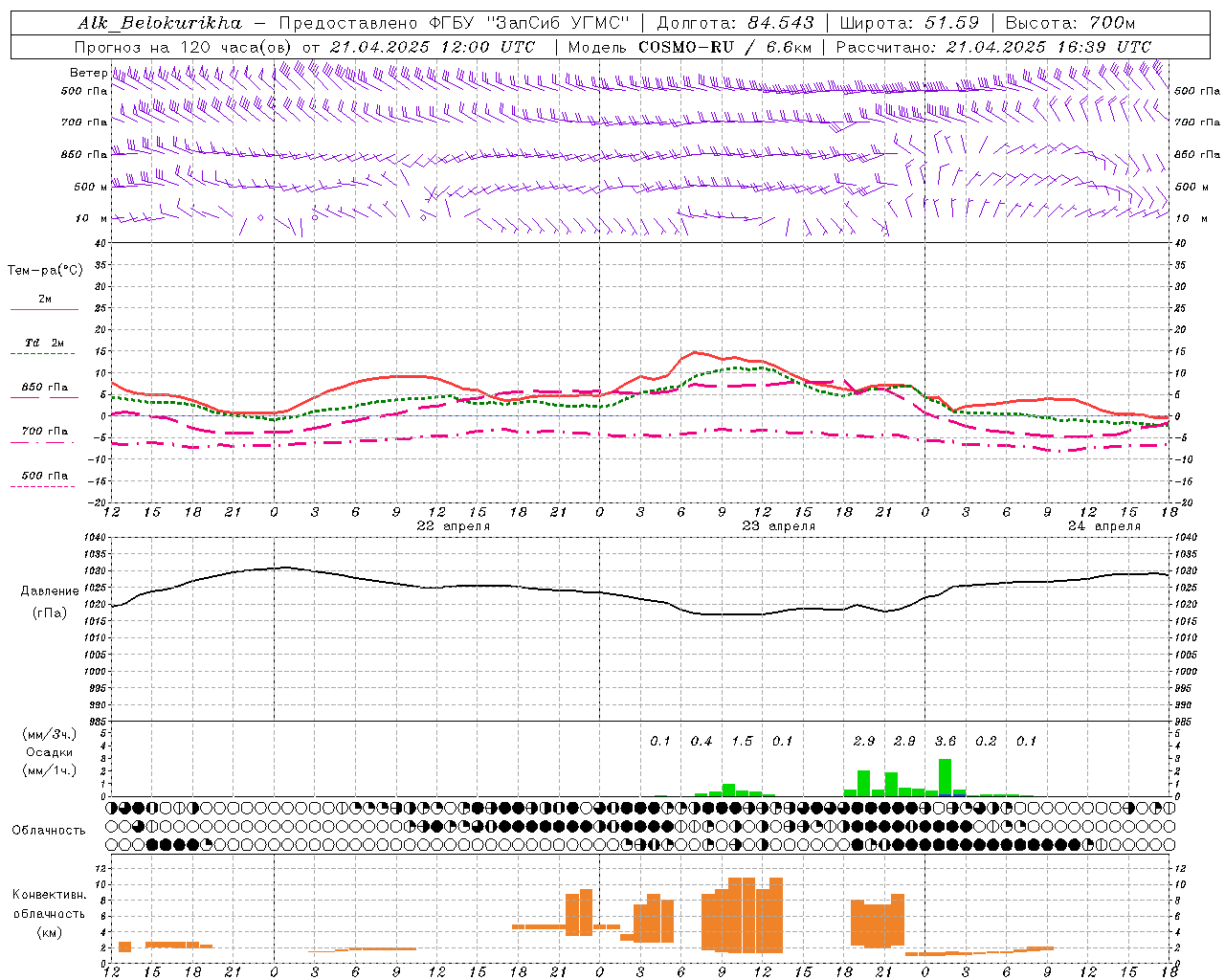Click the 1040 value on the left pressure axis
The height and width of the screenshot is (980, 1225).
(x=94, y=537)
